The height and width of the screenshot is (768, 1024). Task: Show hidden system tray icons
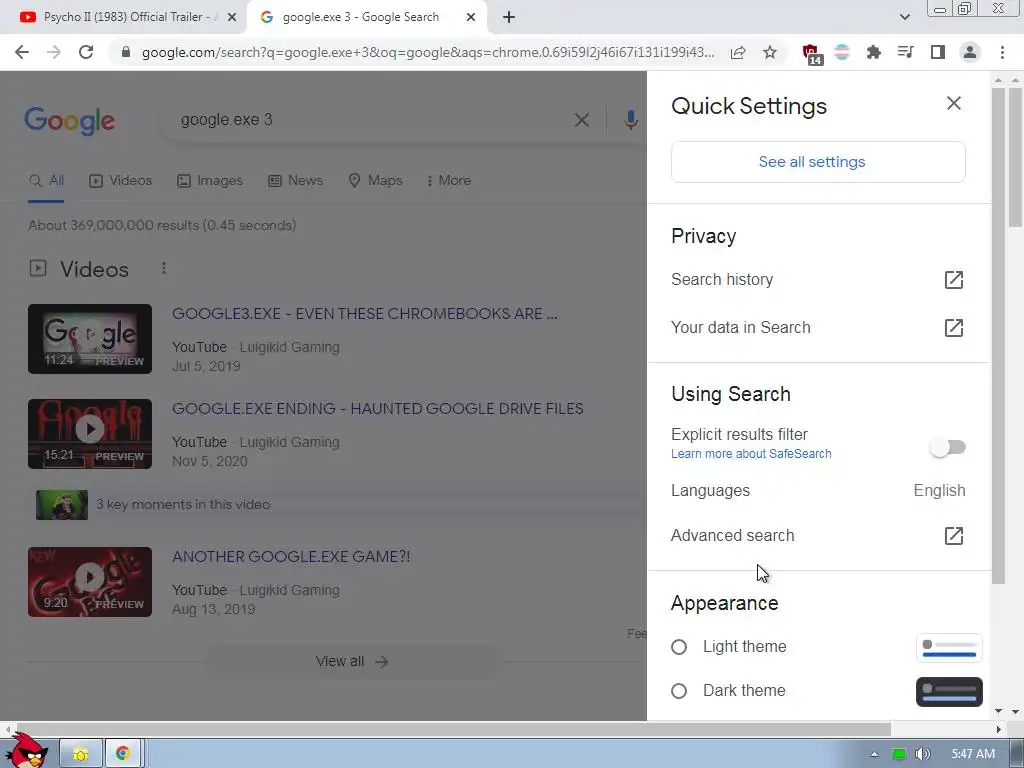click(x=874, y=754)
